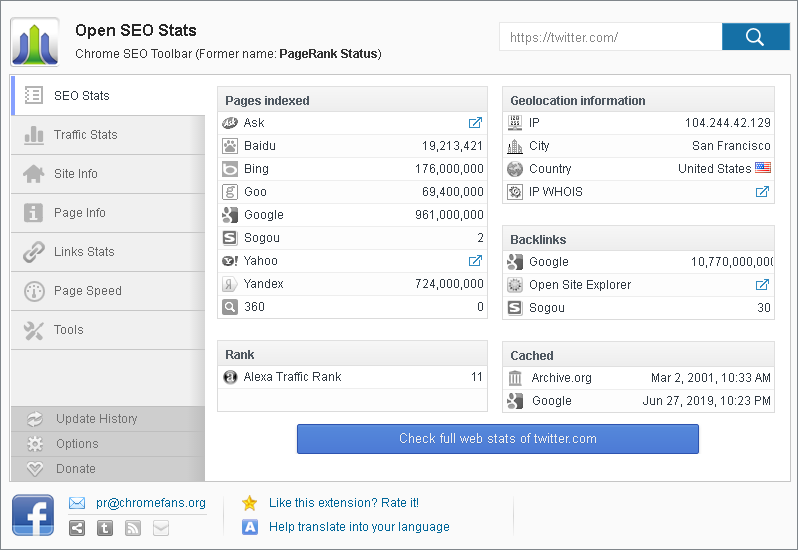Click 'Help translate into your language' link
801x553 pixels.
click(359, 527)
